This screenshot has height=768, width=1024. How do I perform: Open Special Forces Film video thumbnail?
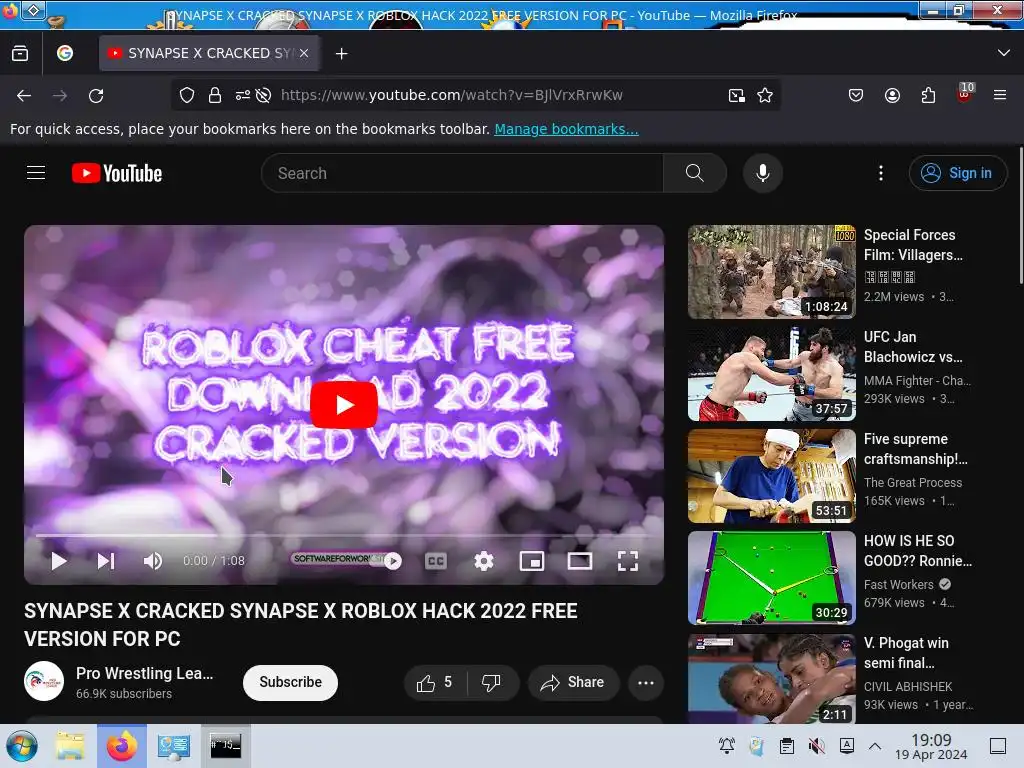click(772, 272)
